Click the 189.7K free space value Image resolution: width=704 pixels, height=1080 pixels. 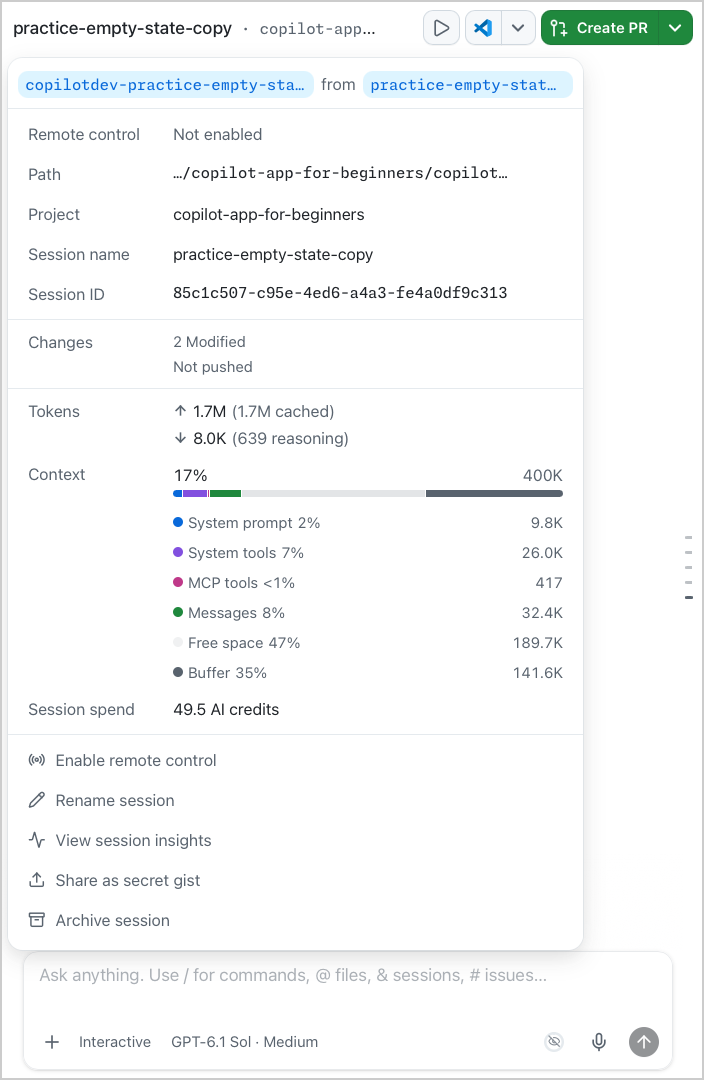click(538, 643)
